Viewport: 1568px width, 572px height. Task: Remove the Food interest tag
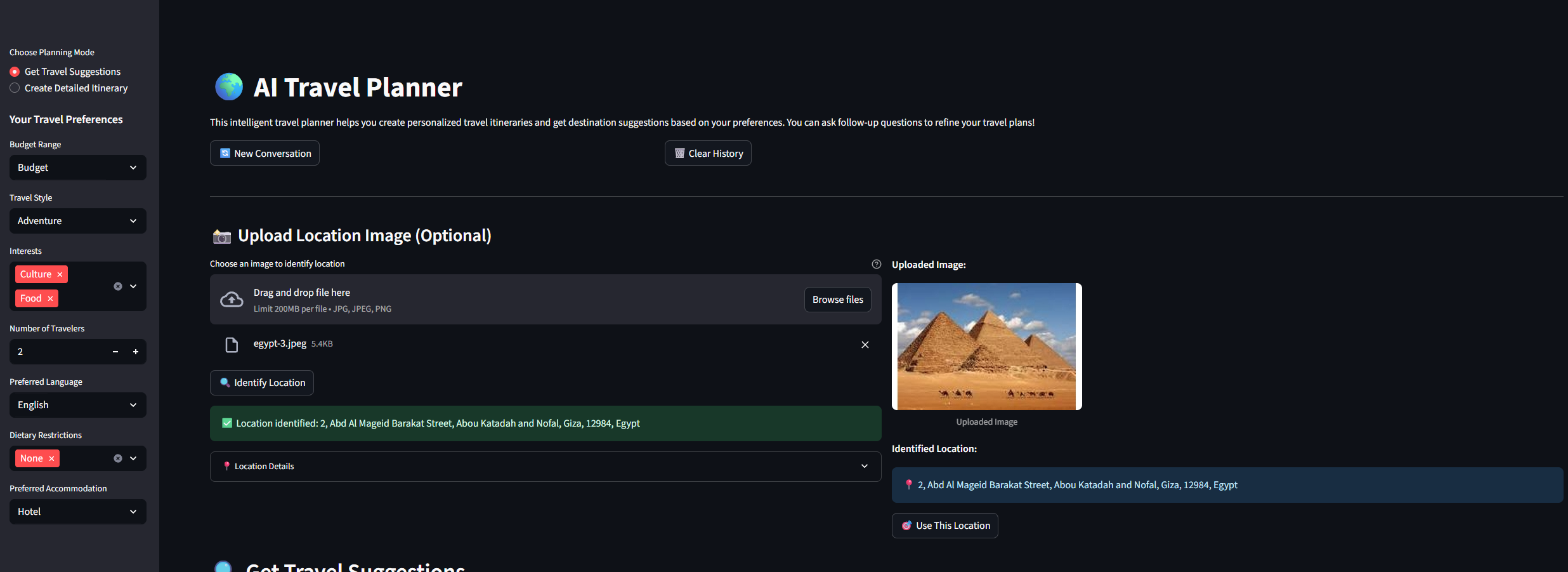tap(50, 298)
